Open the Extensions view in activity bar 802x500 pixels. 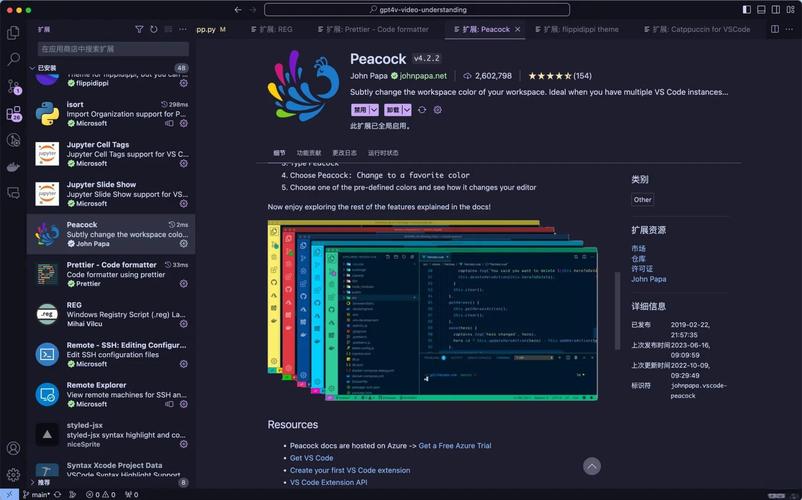click(13, 113)
